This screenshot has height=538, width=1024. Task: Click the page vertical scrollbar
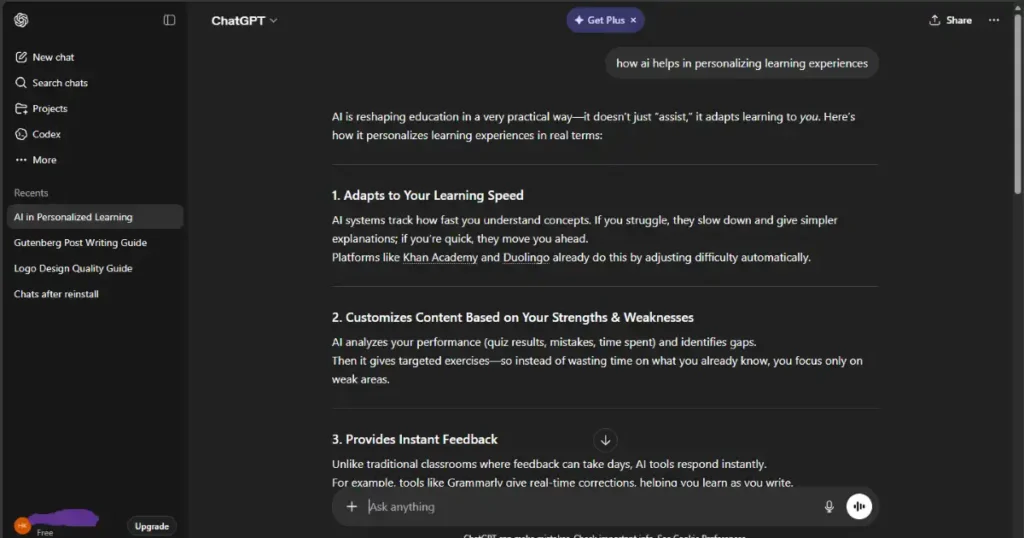1017,104
